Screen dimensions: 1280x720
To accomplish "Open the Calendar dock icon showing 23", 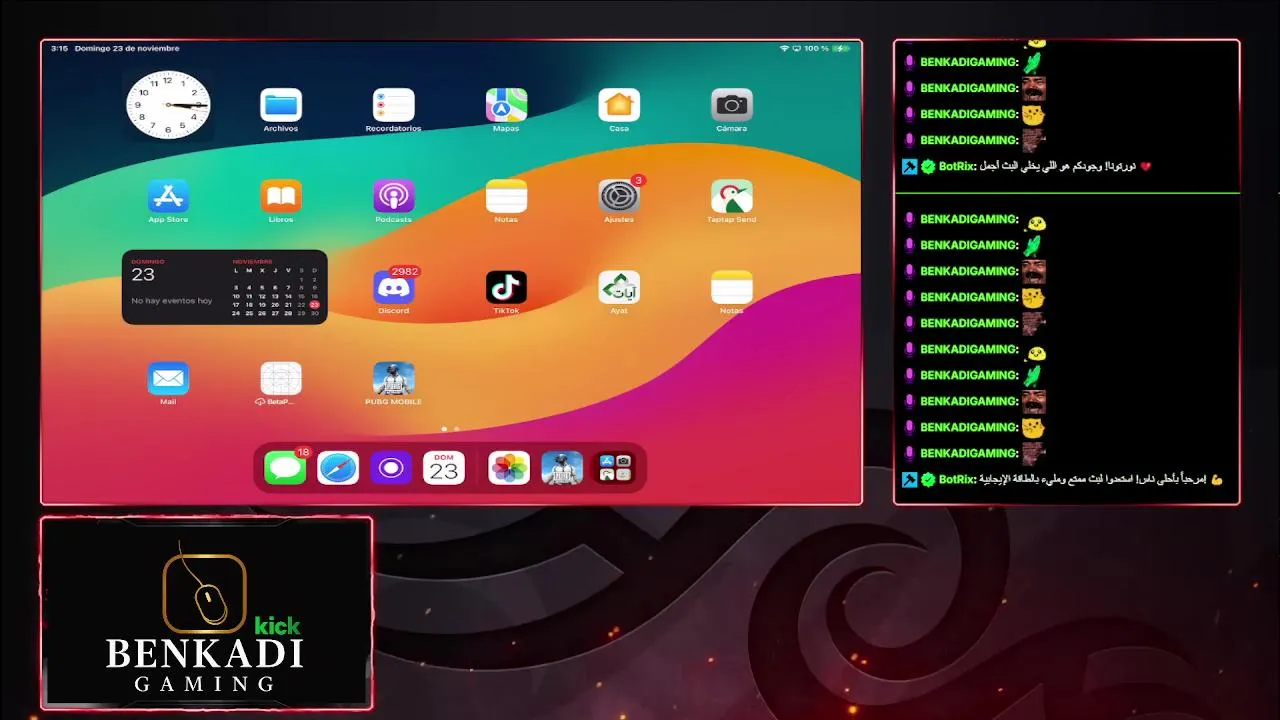I will pos(444,467).
